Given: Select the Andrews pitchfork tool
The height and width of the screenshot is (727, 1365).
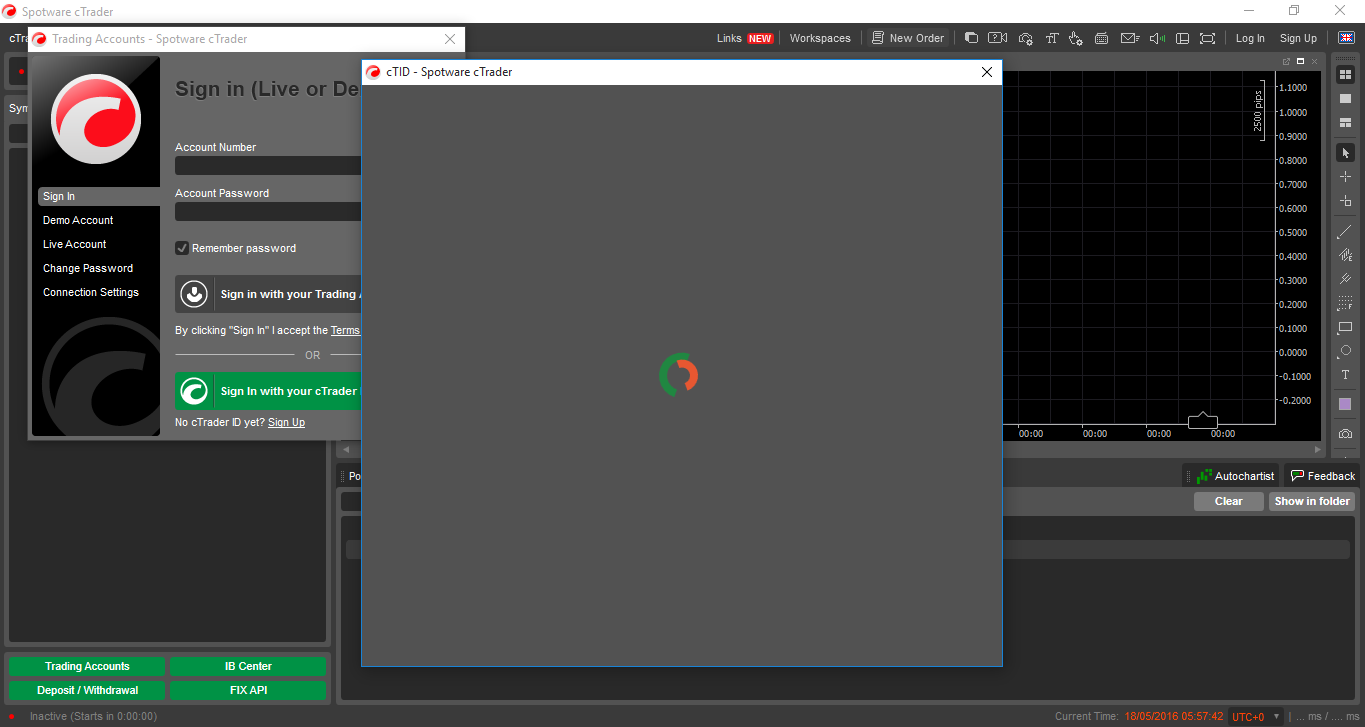Looking at the screenshot, I should point(1345,279).
